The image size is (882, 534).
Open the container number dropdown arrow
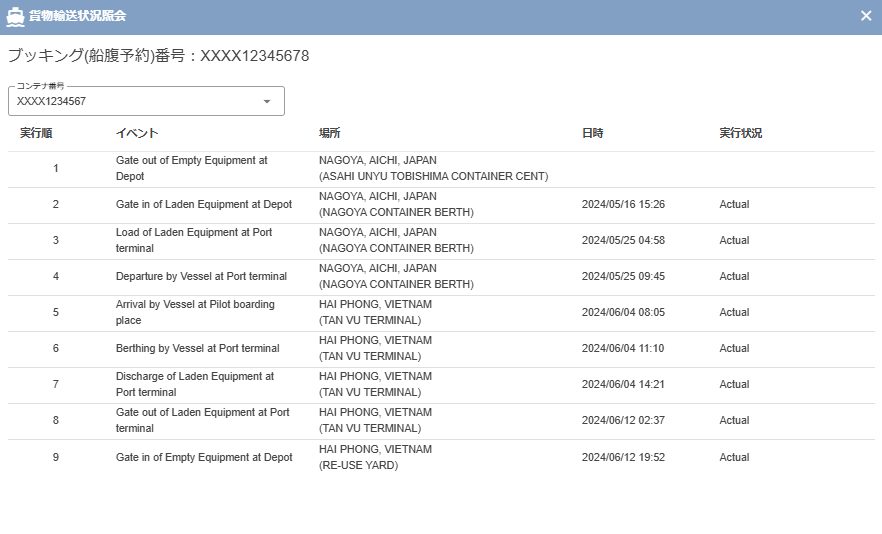coord(267,101)
